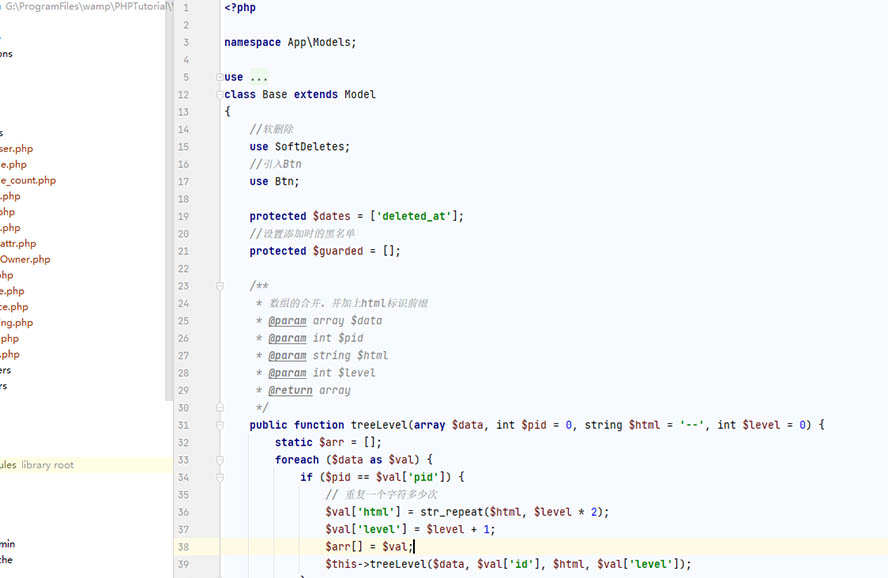Select the ser.php file in project tree
888x578 pixels.
pyautogui.click(x=17, y=149)
